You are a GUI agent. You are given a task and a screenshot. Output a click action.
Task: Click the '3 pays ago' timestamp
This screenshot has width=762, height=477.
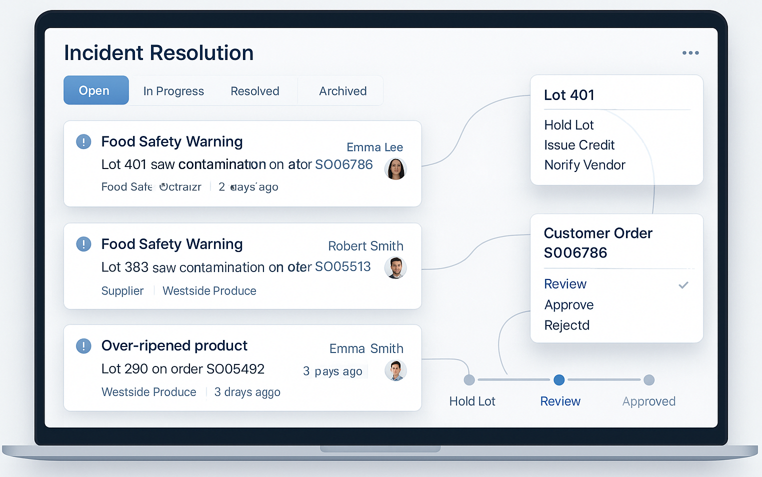[x=332, y=371]
